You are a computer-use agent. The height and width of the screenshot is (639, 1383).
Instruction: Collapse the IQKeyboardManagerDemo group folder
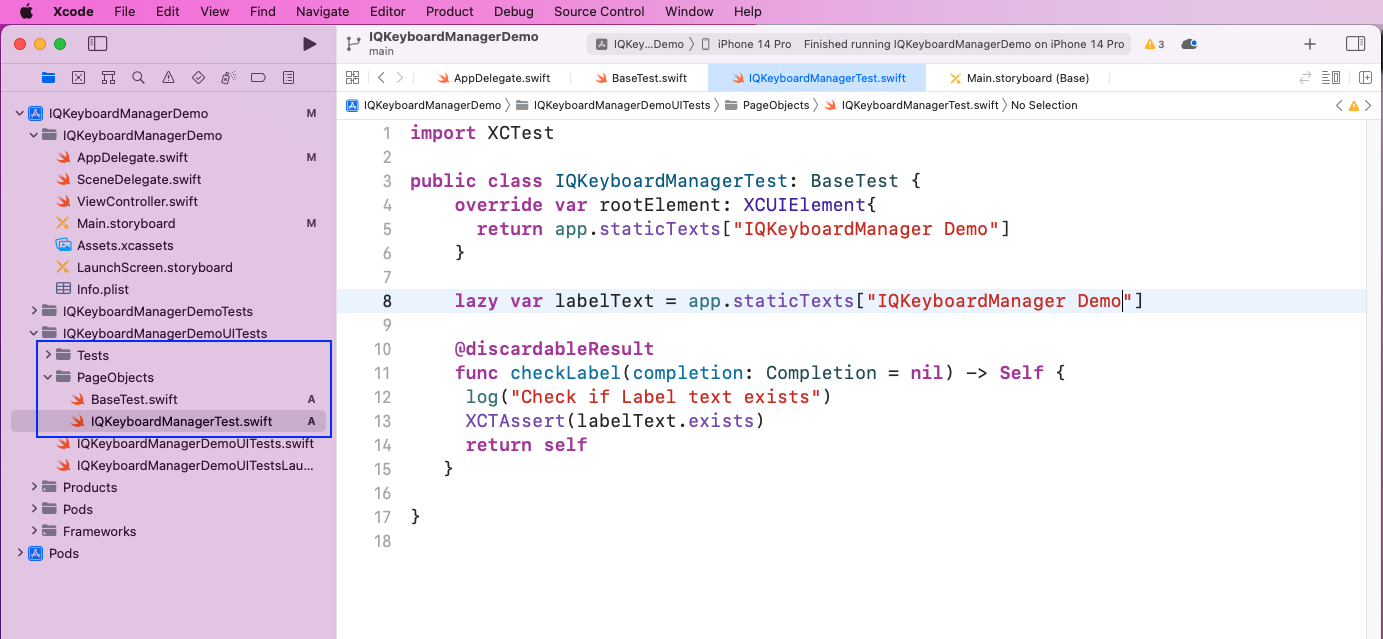[34, 136]
